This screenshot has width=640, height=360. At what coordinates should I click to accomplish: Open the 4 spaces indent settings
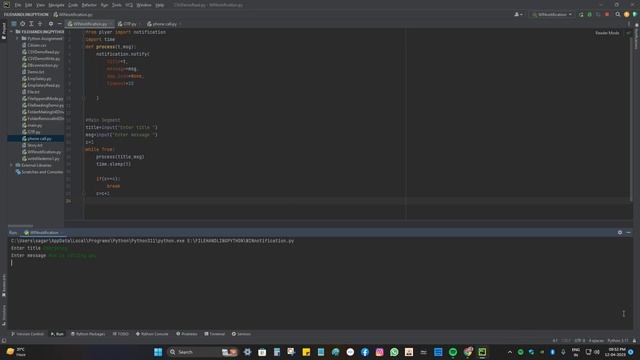click(x=596, y=340)
